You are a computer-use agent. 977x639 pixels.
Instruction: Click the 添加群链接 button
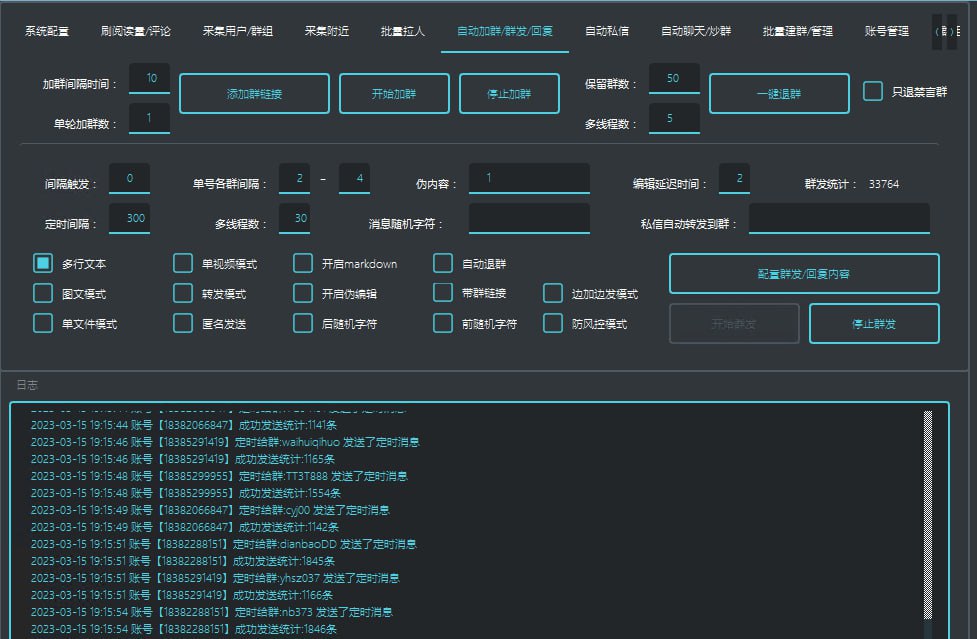click(x=254, y=94)
